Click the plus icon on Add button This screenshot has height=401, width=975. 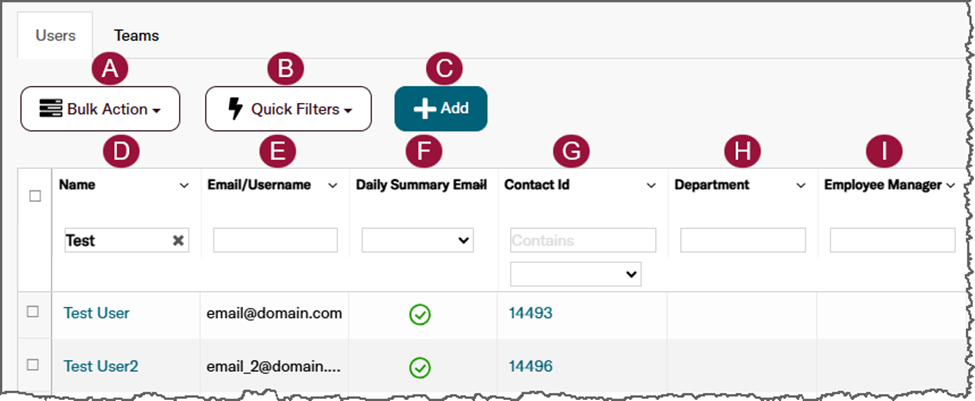click(x=425, y=109)
